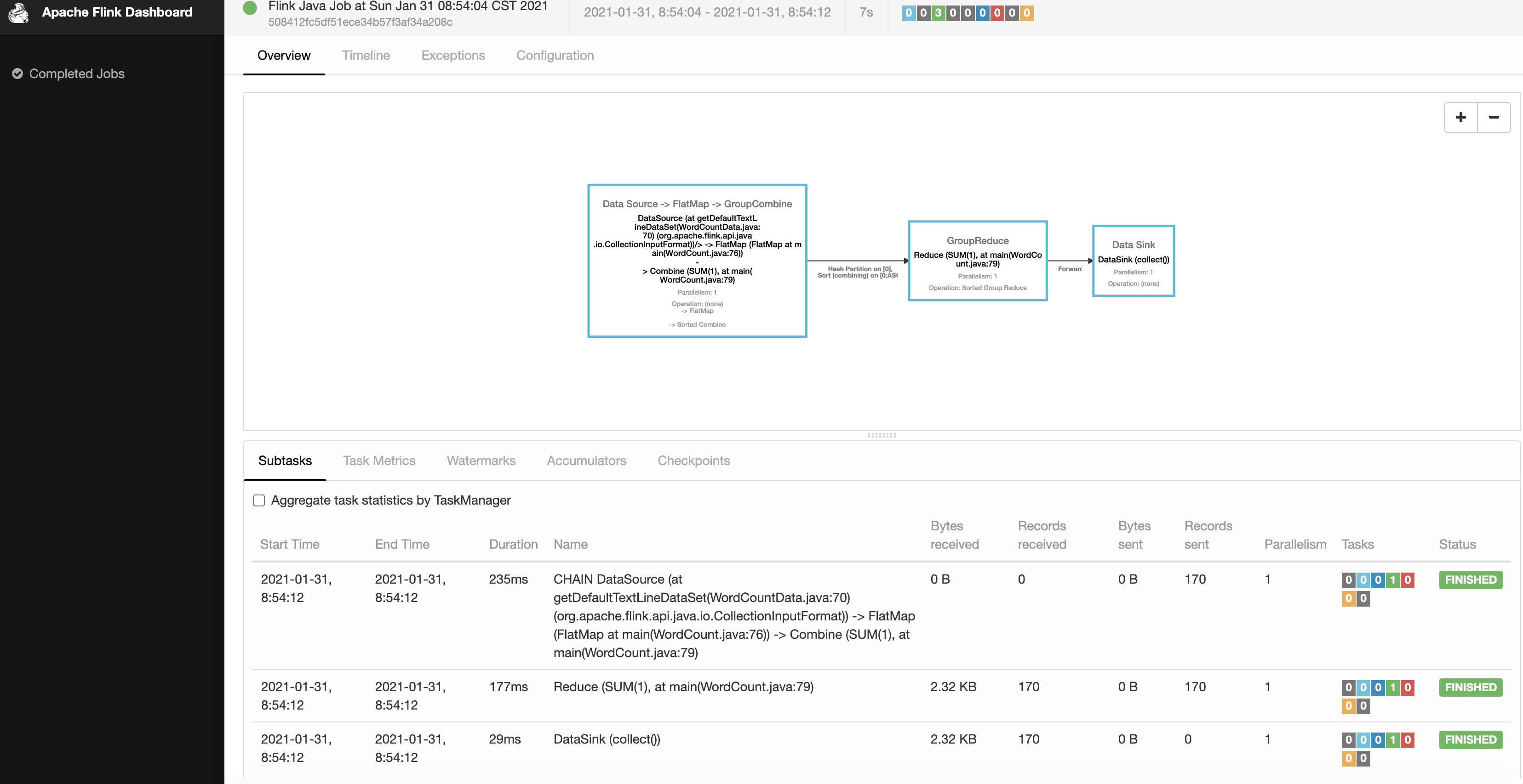Toggle Aggregate task statistics by TaskManager checkbox

coord(259,500)
